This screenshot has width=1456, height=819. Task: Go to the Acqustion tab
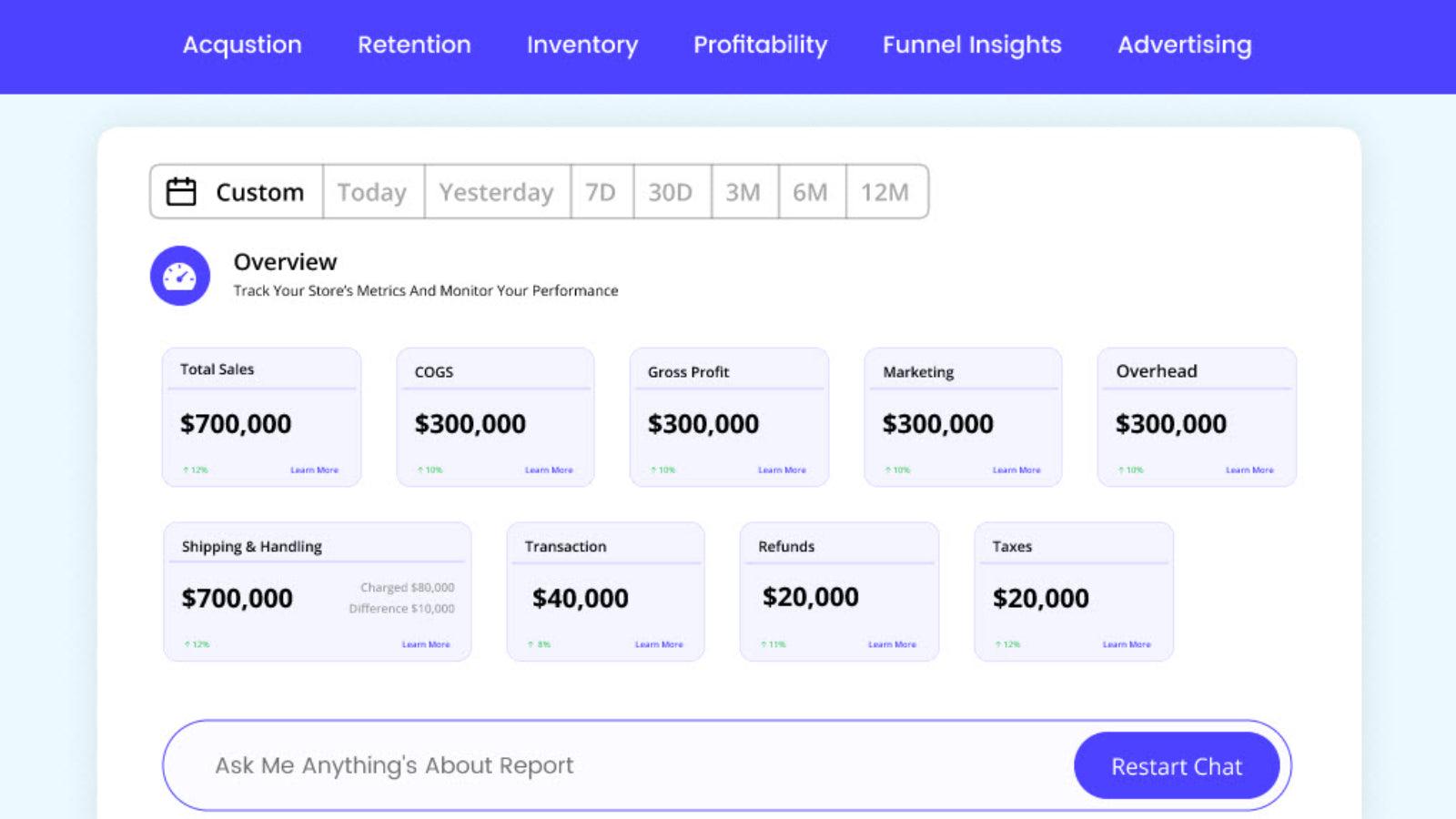point(242,45)
